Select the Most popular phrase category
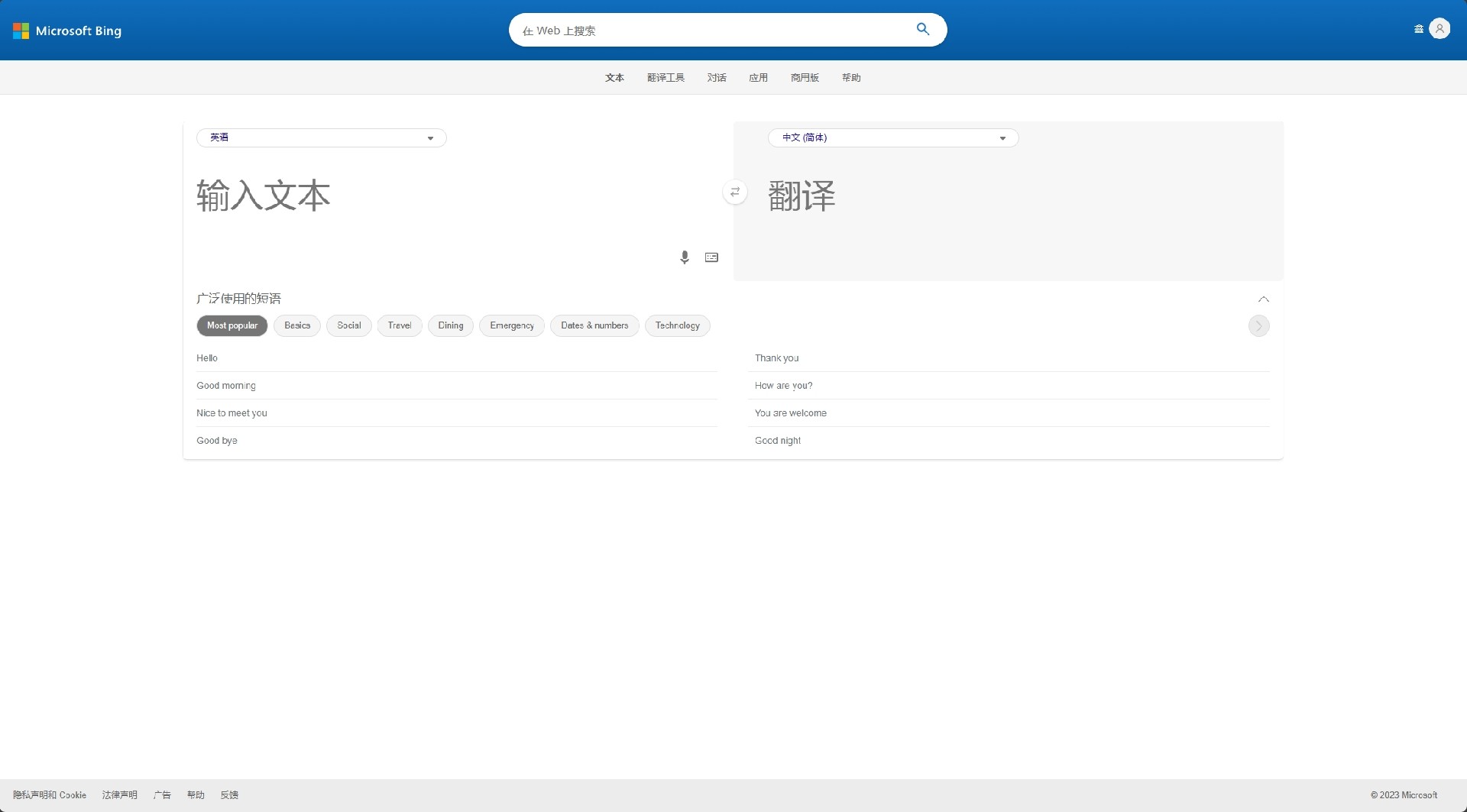The image size is (1467, 812). click(232, 325)
